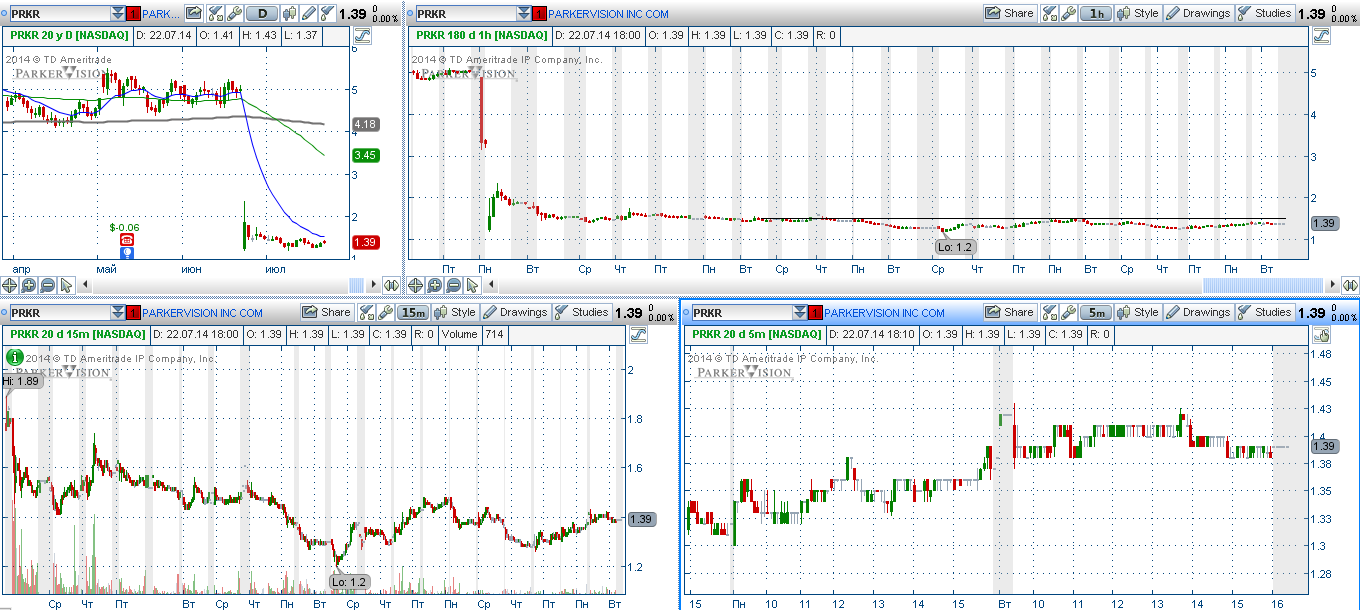Toggle scale-mode icon on 1h chart
1360x610 pixels.
(1322, 35)
